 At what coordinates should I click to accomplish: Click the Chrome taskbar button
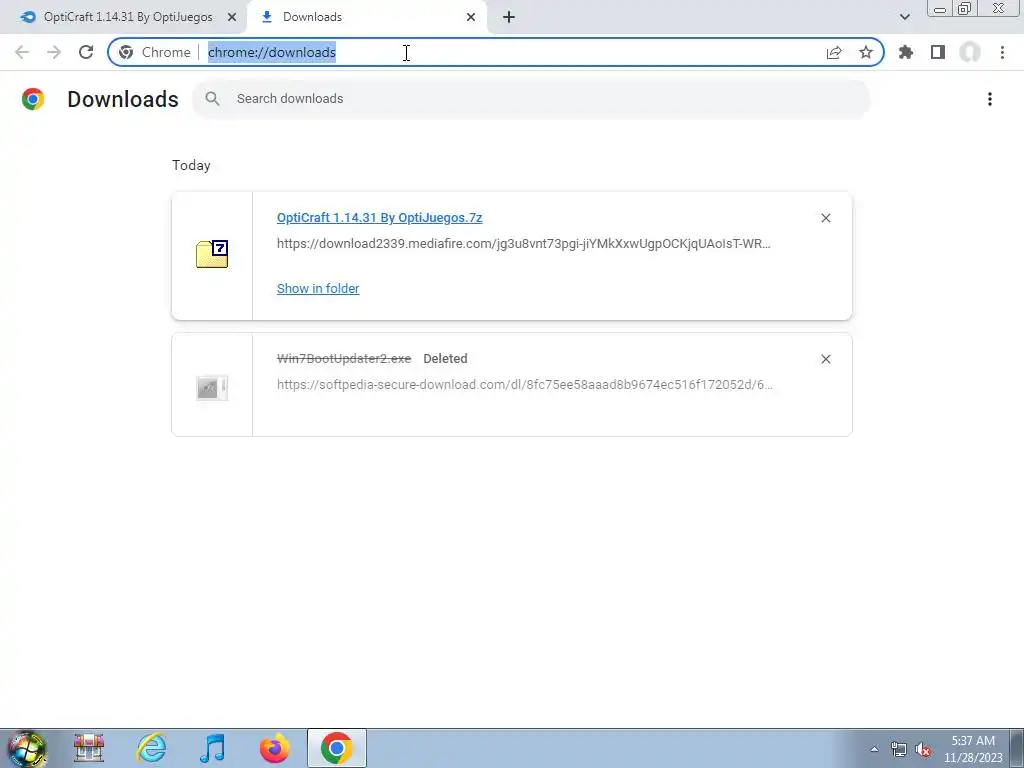(336, 748)
